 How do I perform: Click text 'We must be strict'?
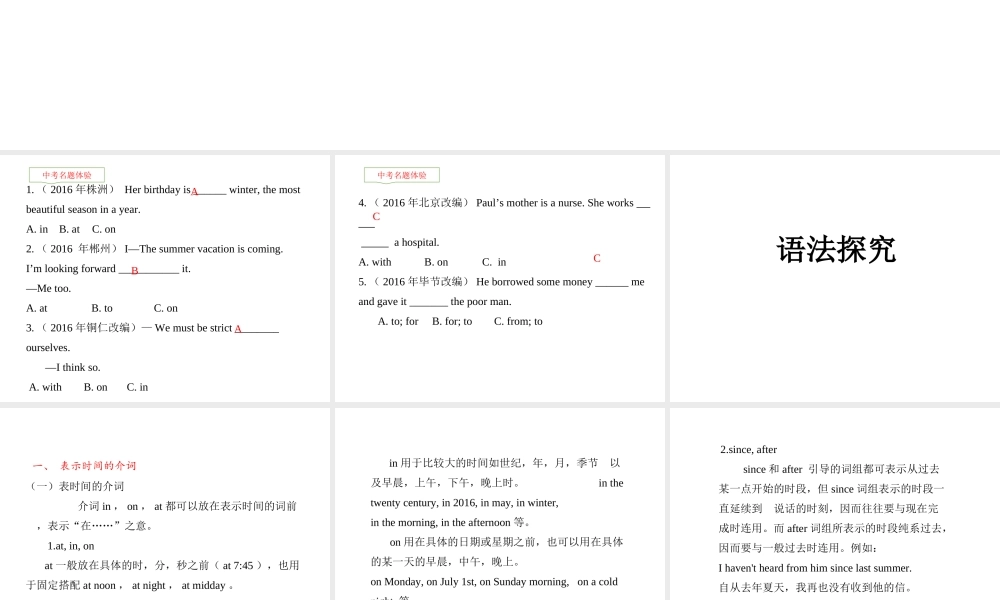[x=193, y=328]
